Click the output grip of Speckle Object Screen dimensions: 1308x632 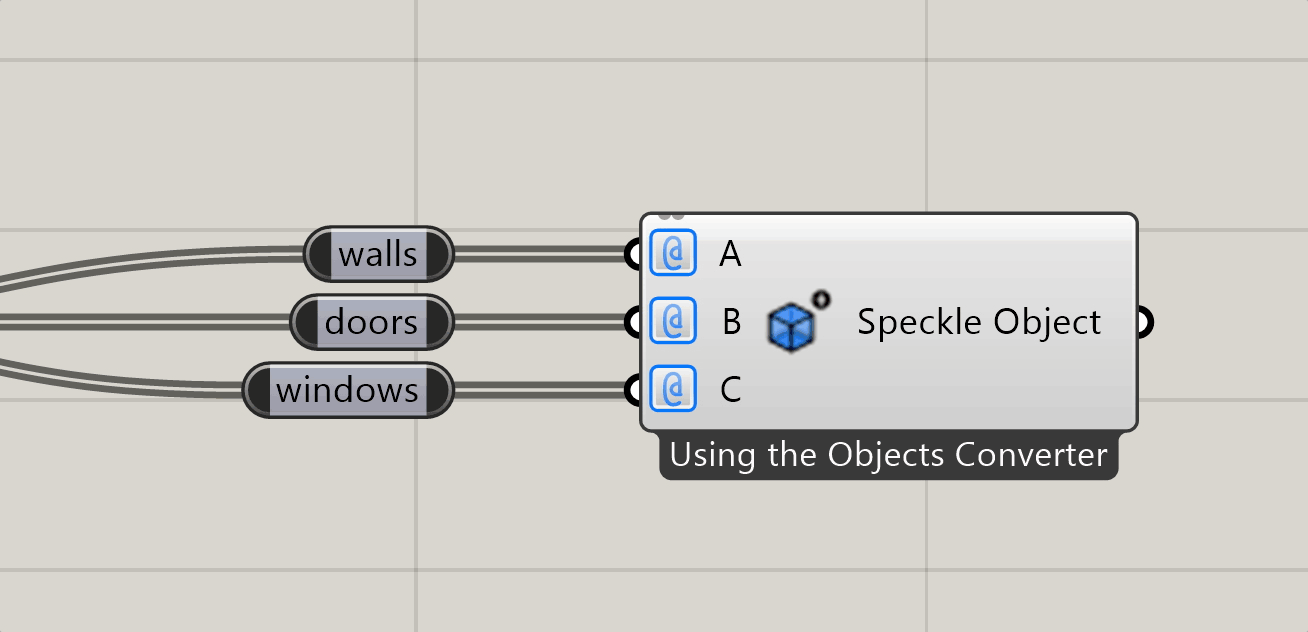click(1145, 322)
